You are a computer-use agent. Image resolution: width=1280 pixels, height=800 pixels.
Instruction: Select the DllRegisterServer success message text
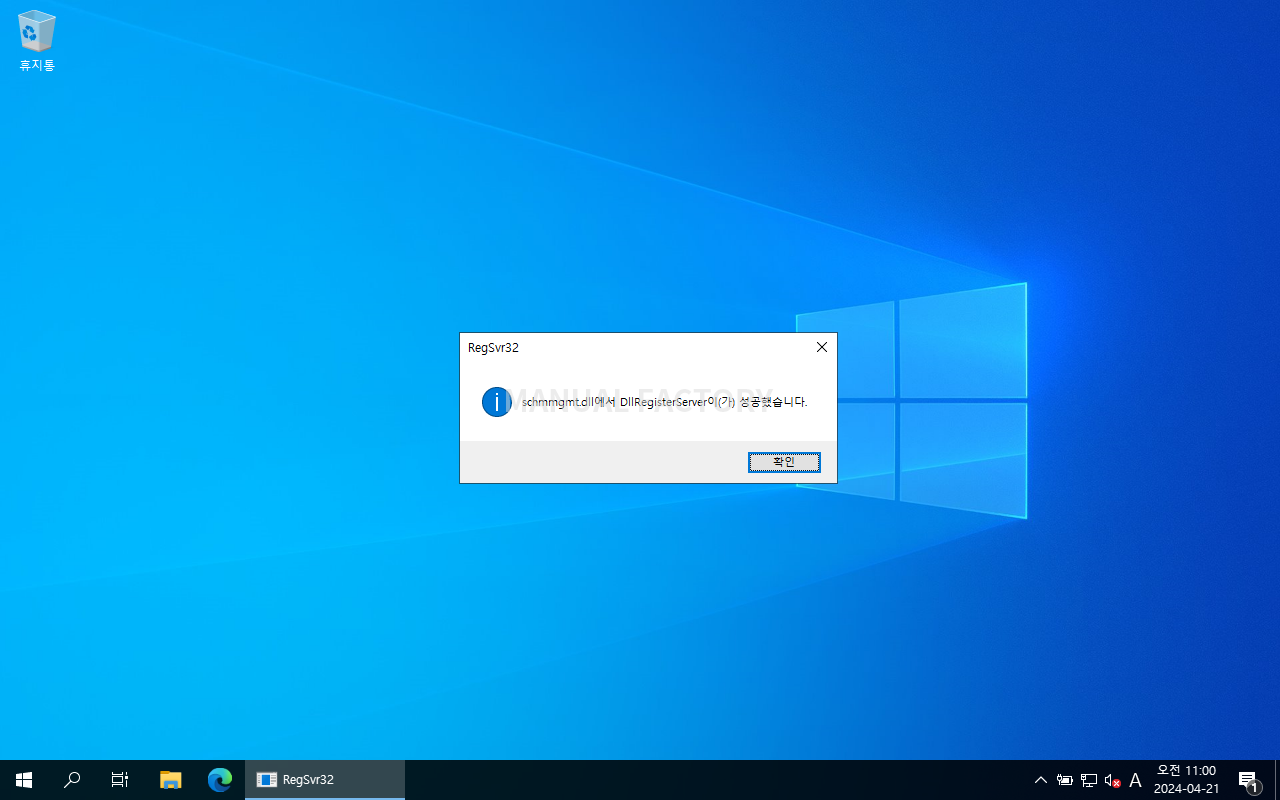click(x=664, y=402)
